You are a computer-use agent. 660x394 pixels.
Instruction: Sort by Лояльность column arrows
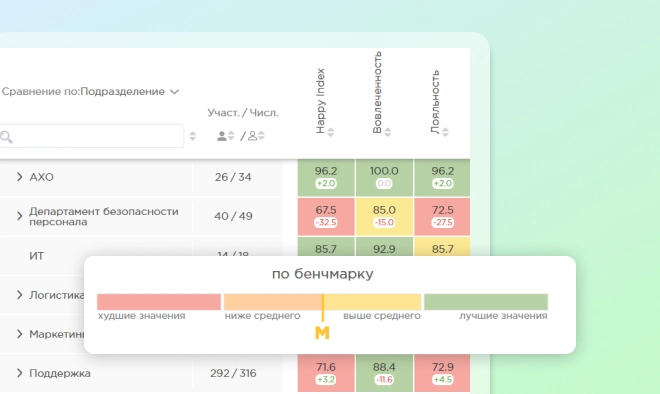point(445,132)
